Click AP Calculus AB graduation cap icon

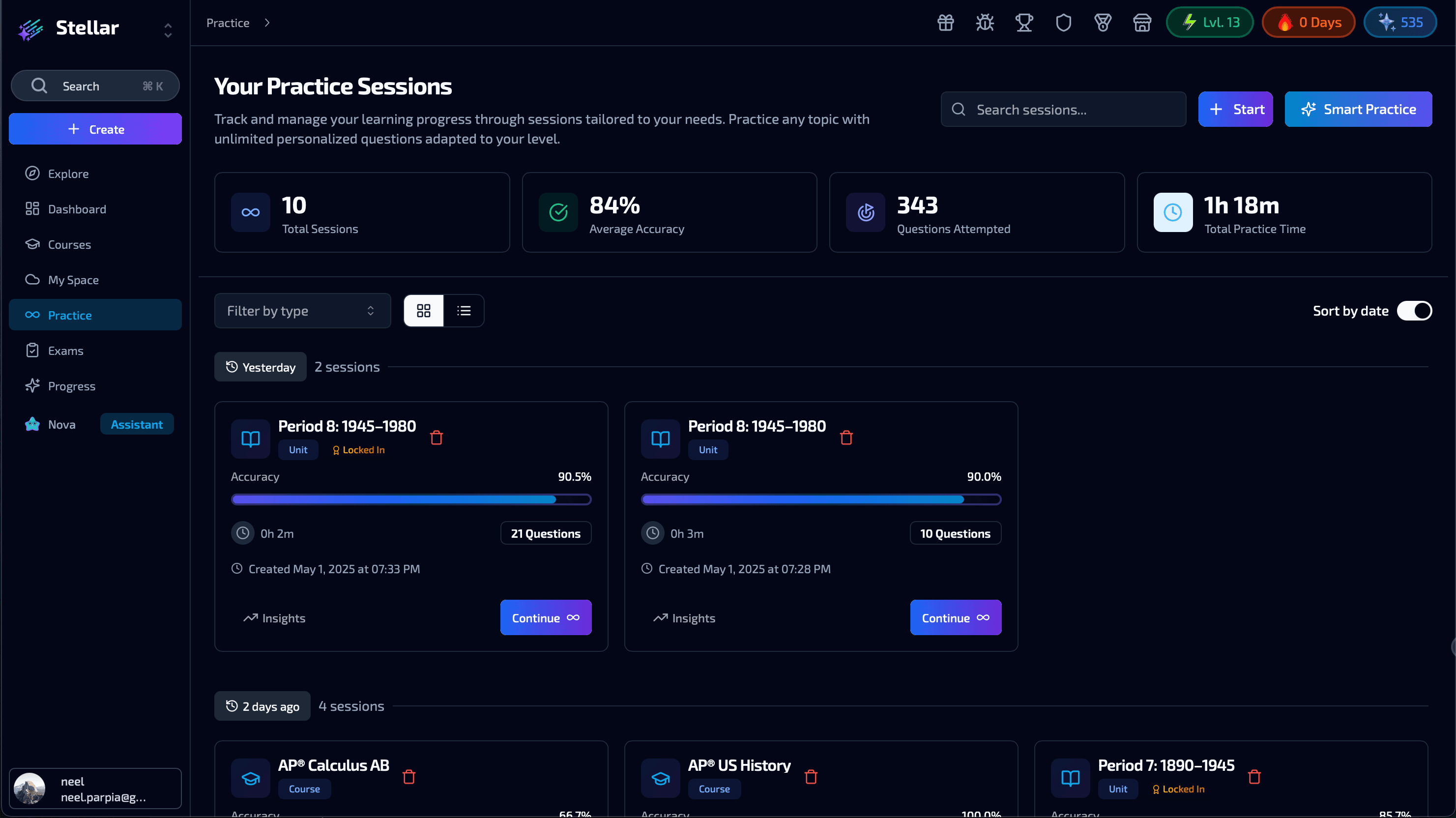(x=250, y=778)
